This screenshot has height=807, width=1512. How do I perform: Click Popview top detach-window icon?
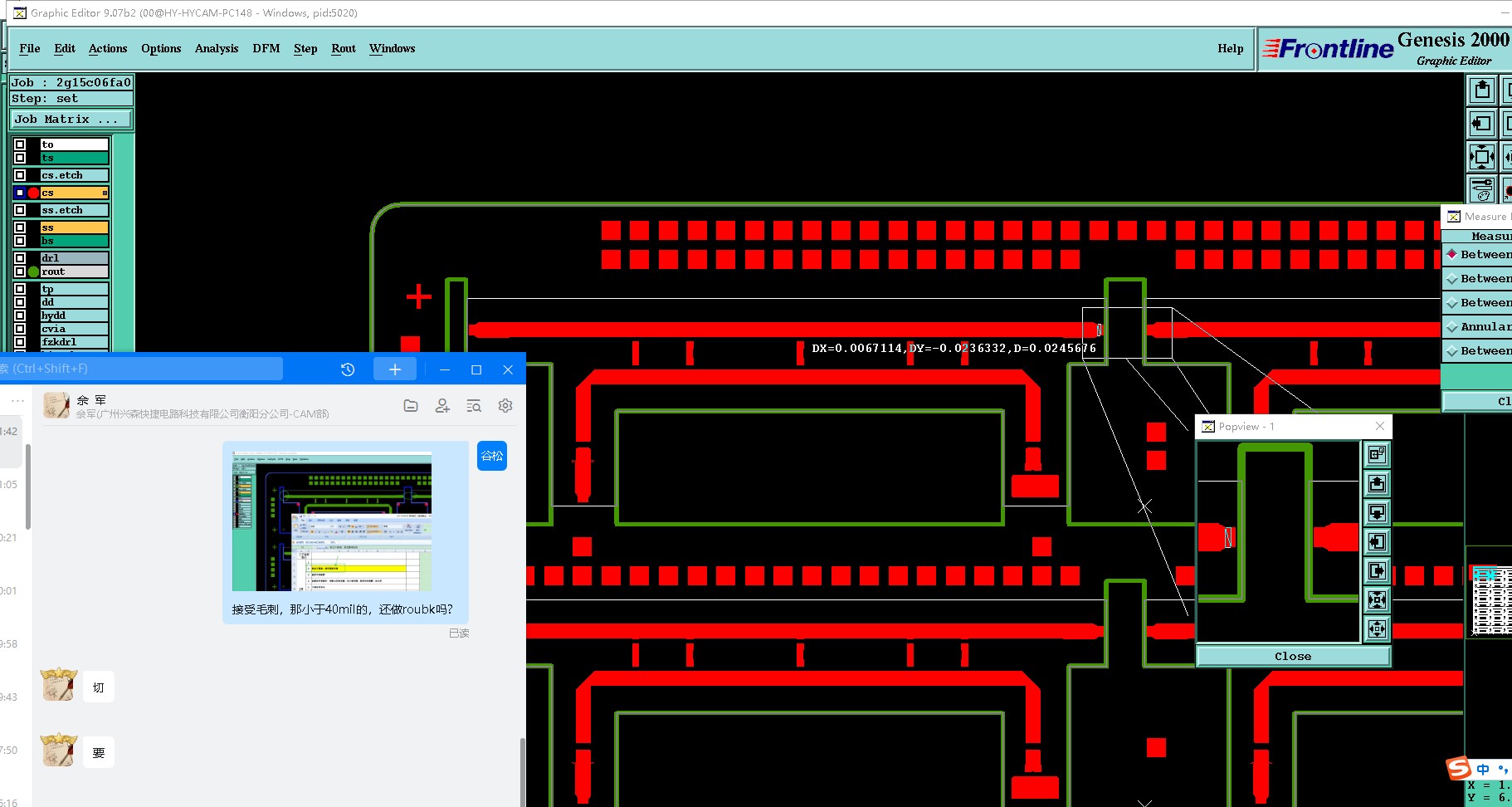[1377, 454]
